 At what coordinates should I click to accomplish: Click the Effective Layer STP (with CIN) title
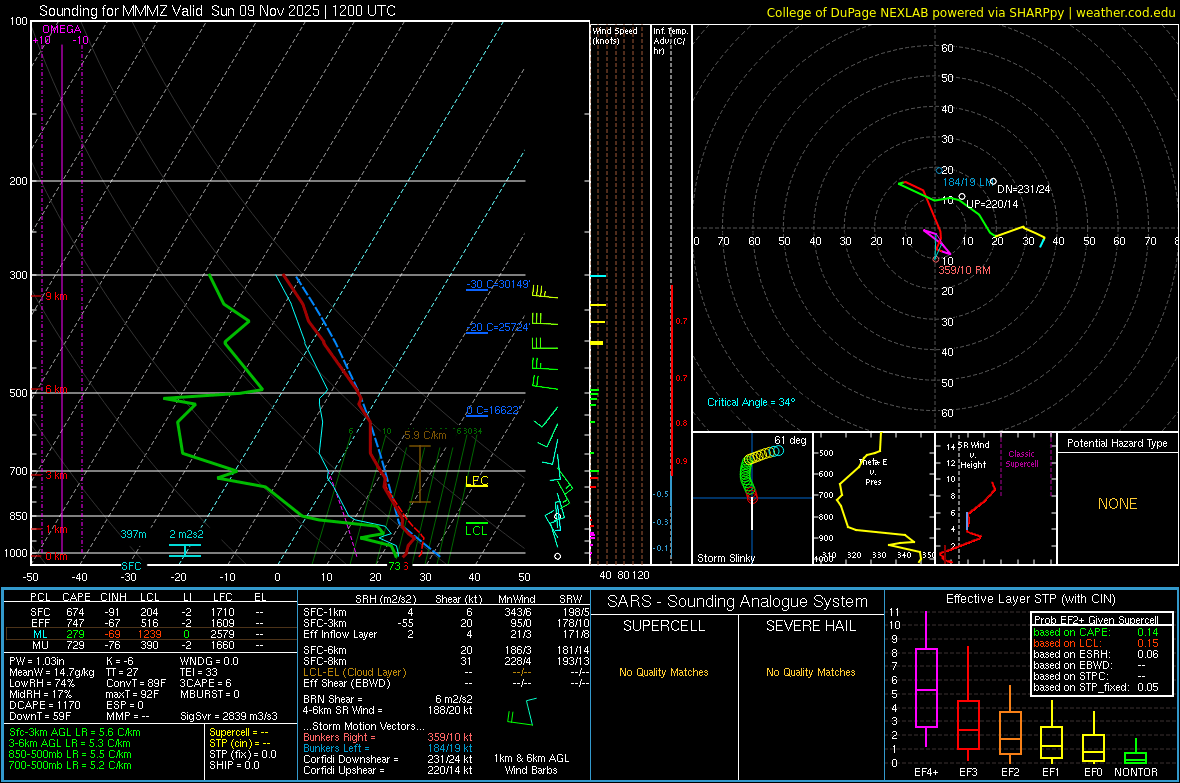[1030, 599]
